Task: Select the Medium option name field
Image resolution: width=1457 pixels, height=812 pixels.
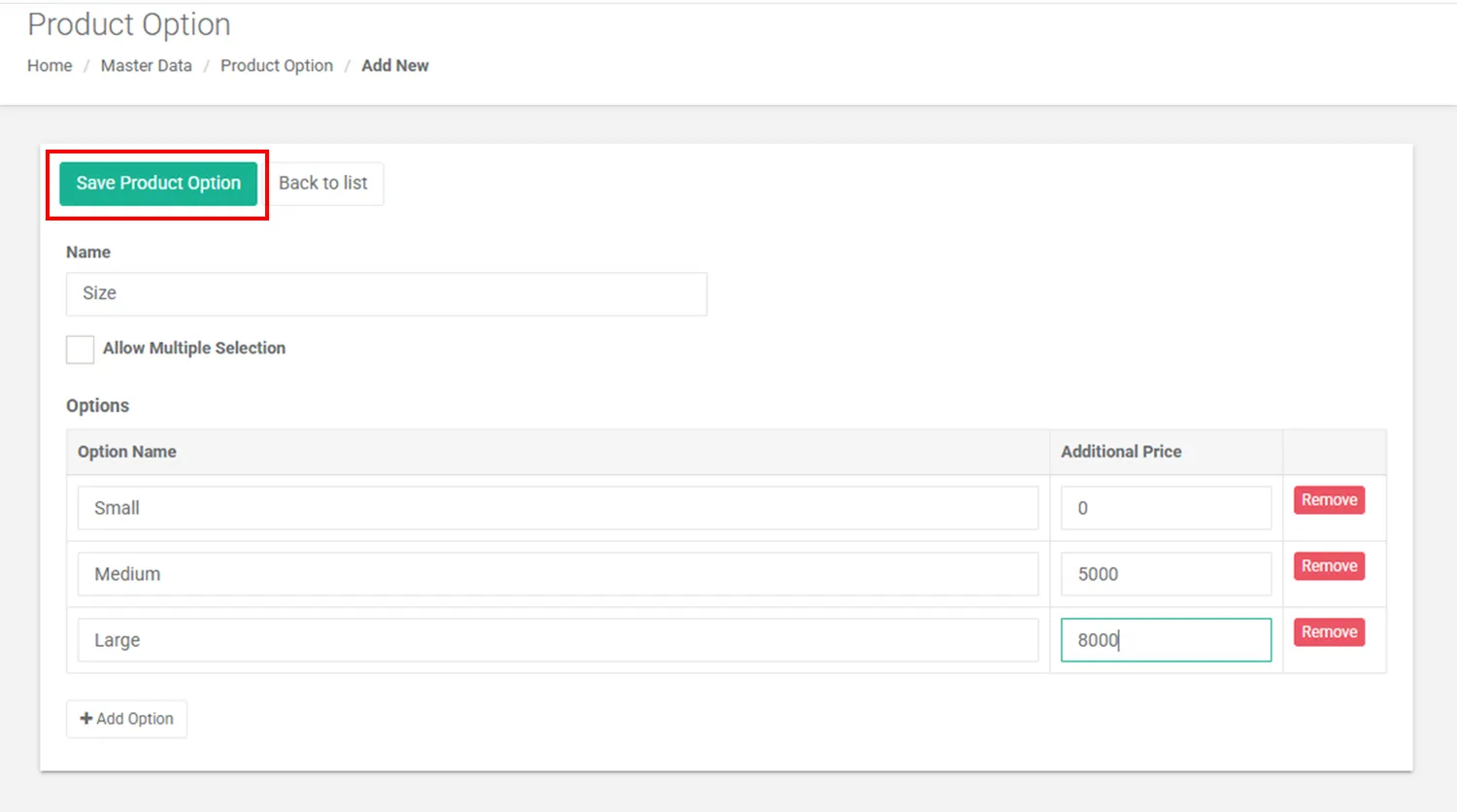Action: tap(558, 574)
